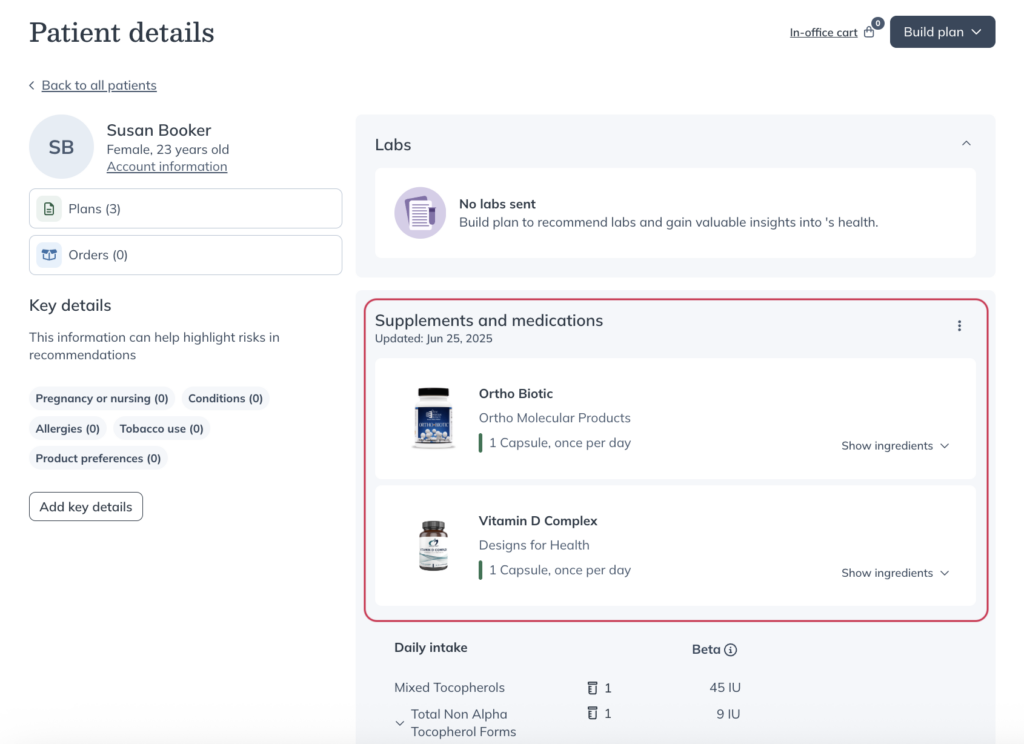The image size is (1024, 744).
Task: Click Supplements and medications heading
Action: coord(488,321)
